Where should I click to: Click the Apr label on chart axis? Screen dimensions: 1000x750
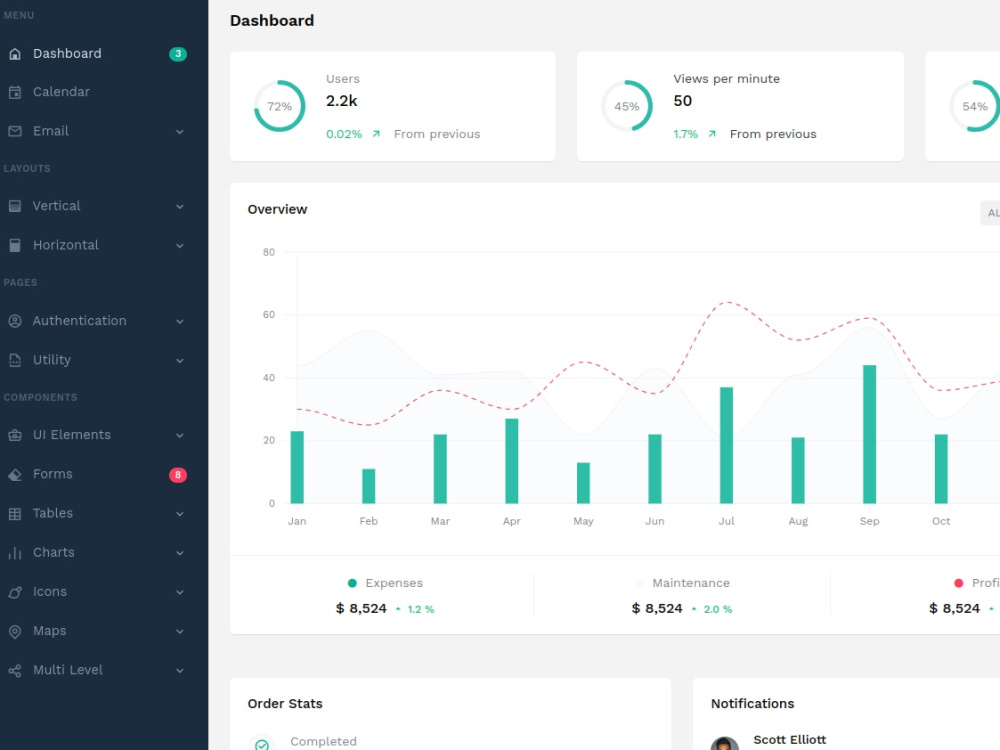511,522
